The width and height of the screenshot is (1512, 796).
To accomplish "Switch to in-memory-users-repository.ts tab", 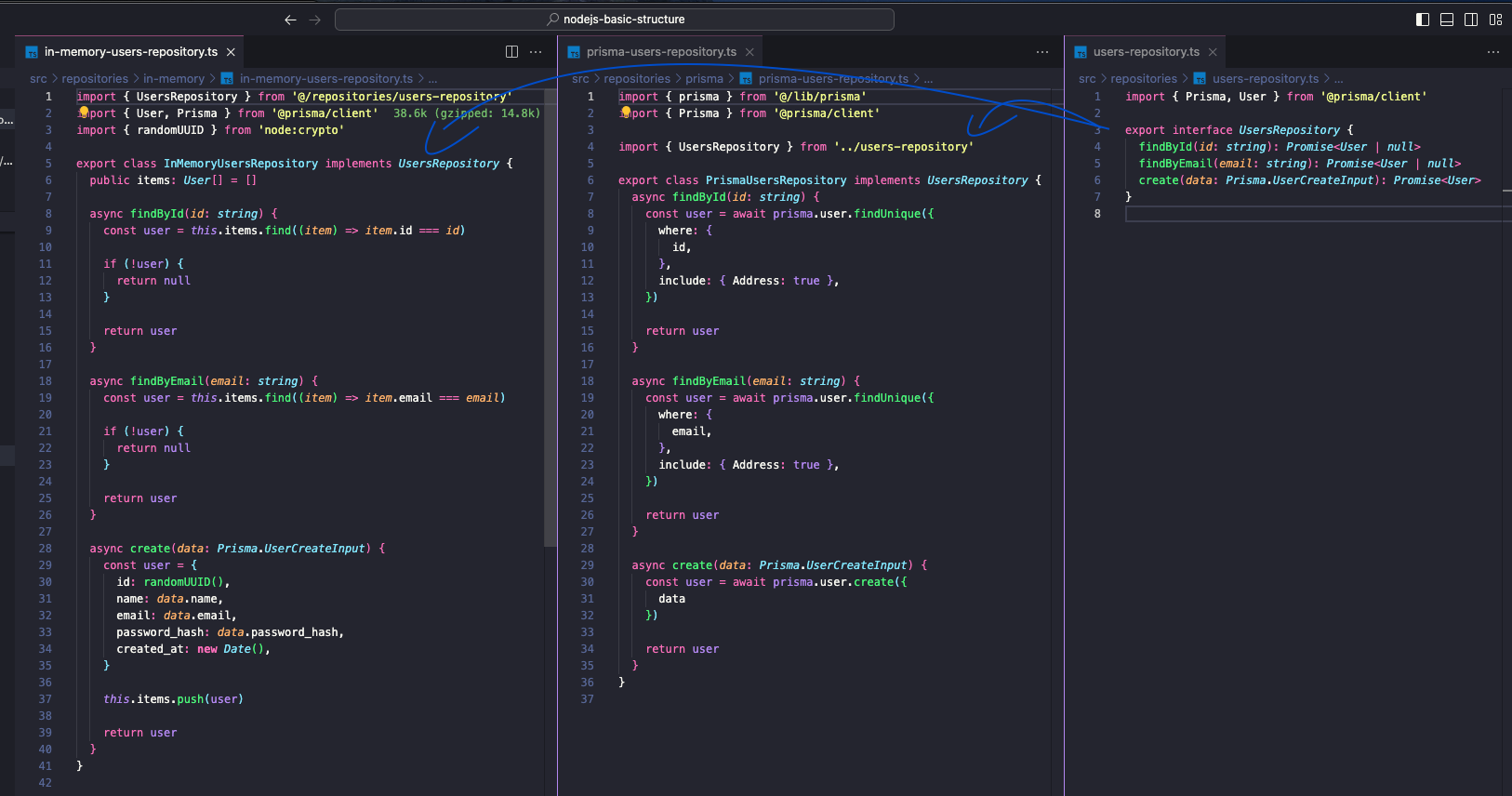I will [x=130, y=52].
